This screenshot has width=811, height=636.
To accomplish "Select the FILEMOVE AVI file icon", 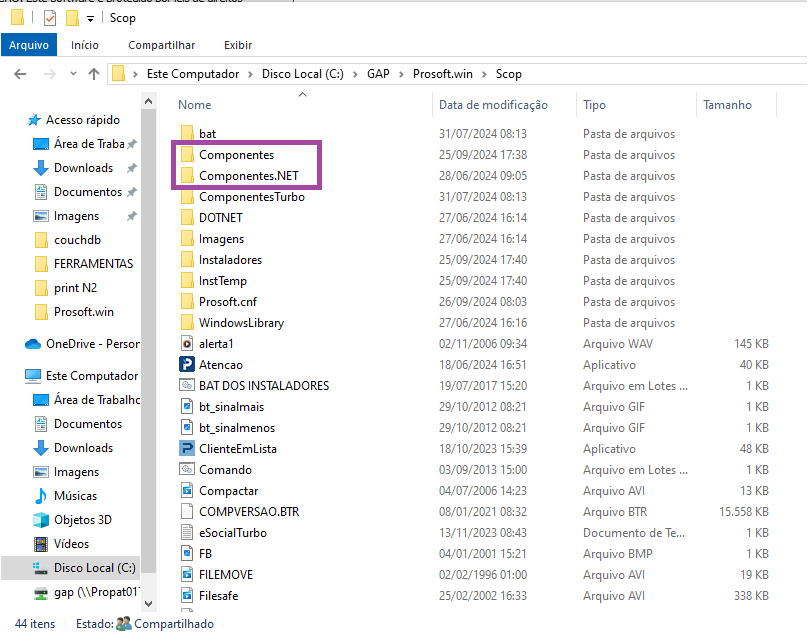I will (187, 575).
